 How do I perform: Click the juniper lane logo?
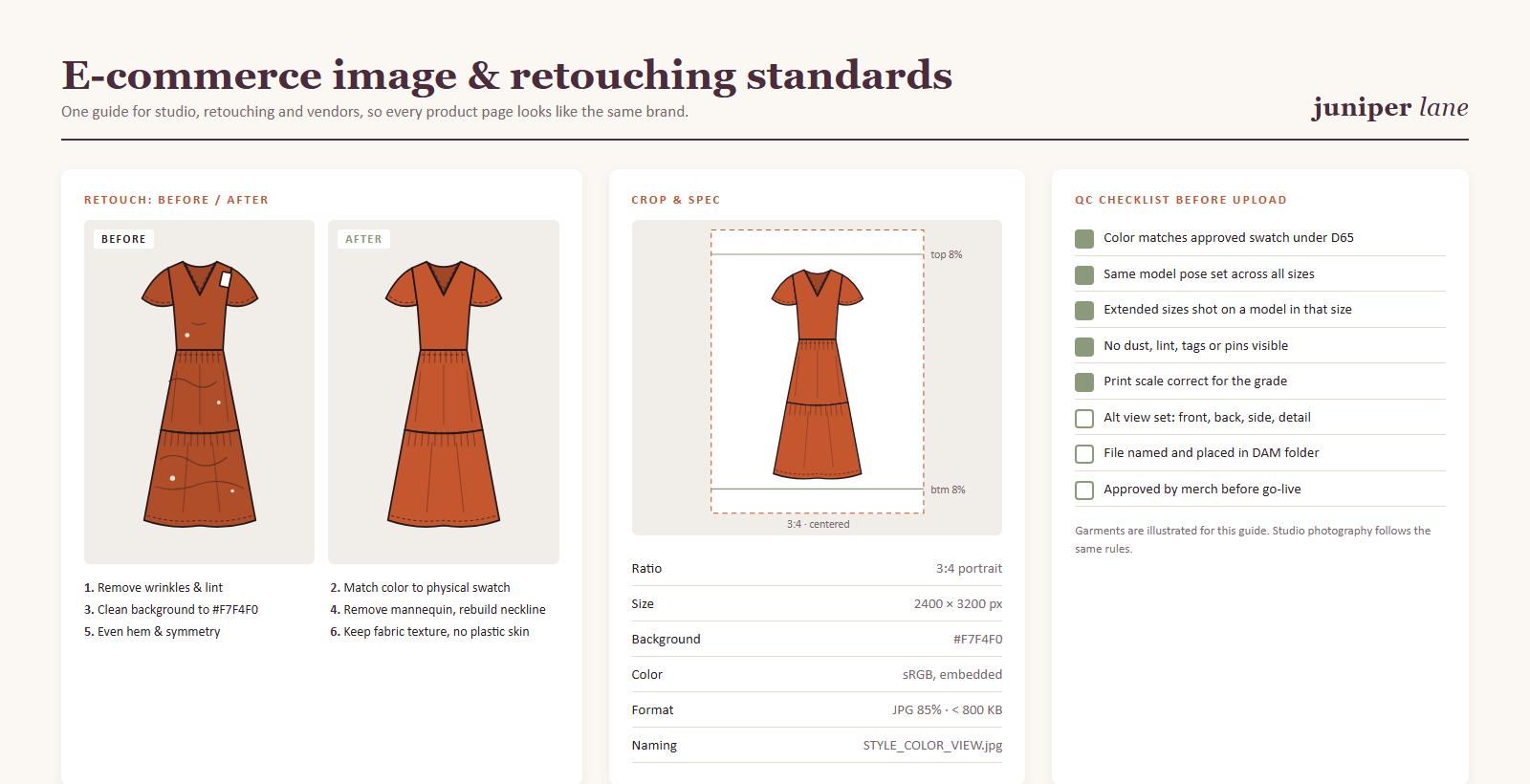point(1390,107)
